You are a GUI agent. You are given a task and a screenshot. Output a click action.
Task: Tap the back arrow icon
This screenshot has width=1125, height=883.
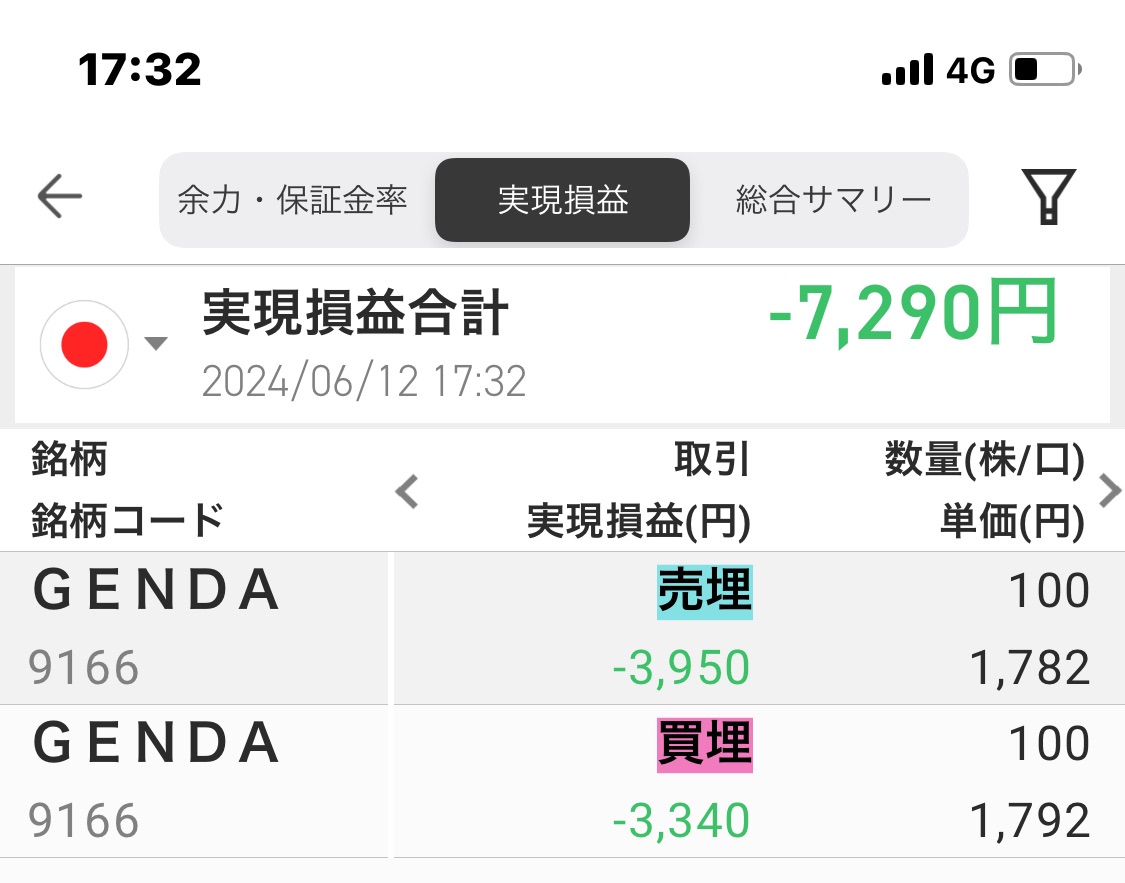click(x=60, y=197)
